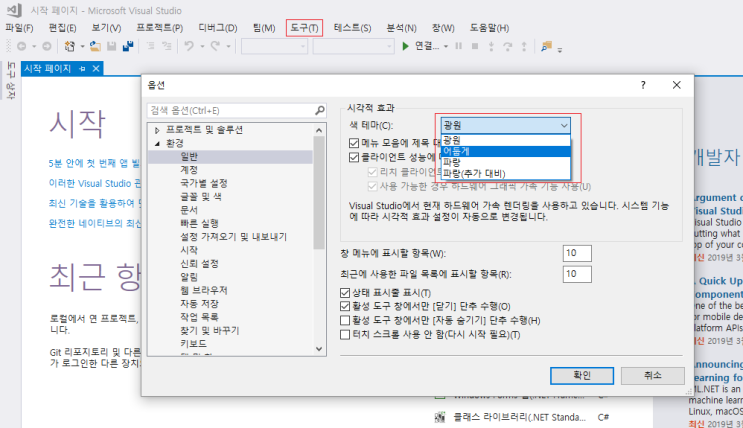743x428 pixels.
Task: Open the New Project dropdown arrow
Action: pyautogui.click(x=82, y=46)
